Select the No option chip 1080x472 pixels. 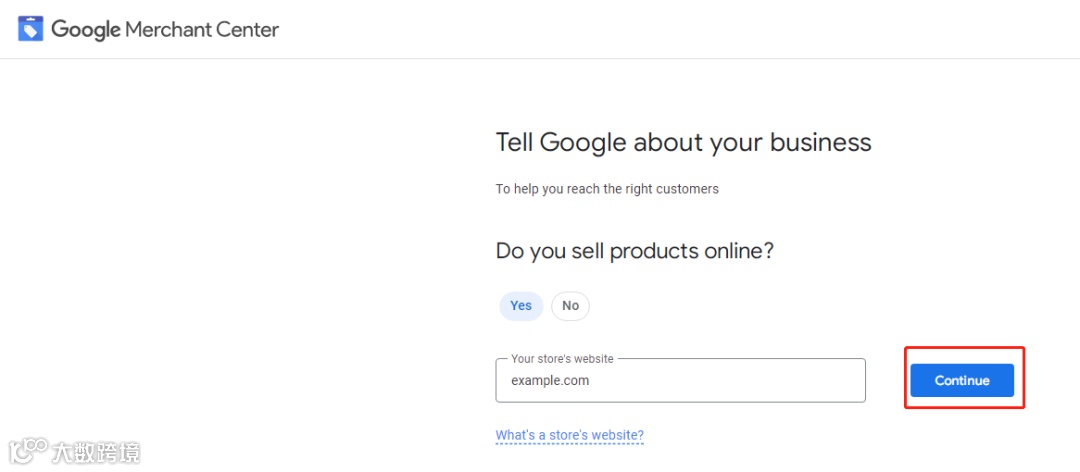(570, 306)
